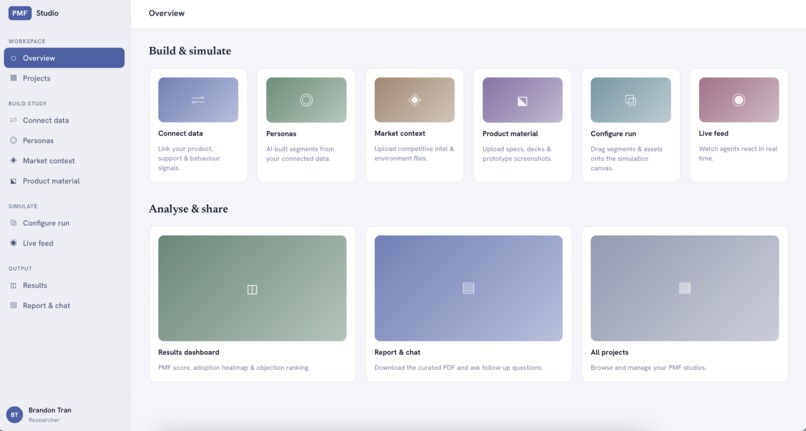
Task: Open Connect data sidebar item
Action: (64, 120)
